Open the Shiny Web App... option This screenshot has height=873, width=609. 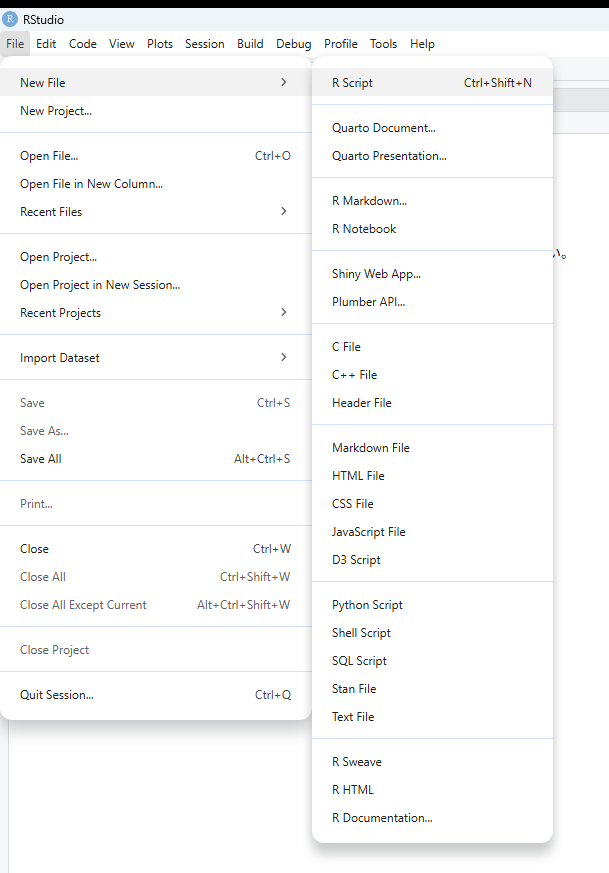(376, 274)
